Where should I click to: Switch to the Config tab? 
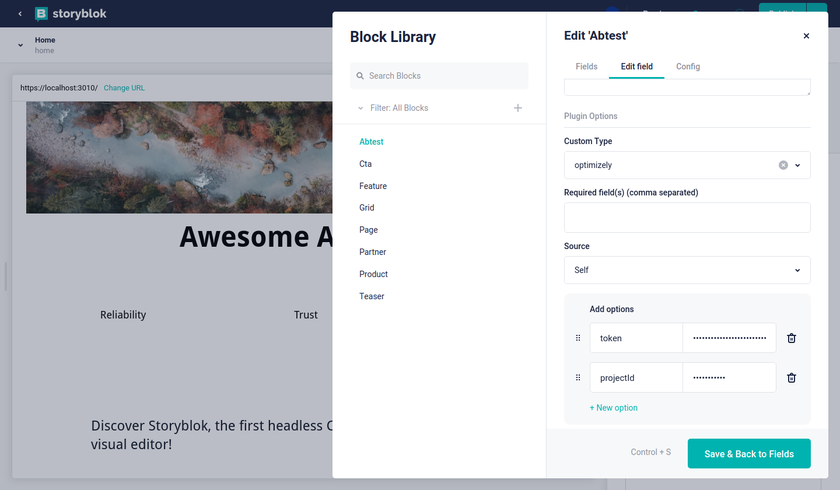tap(688, 66)
